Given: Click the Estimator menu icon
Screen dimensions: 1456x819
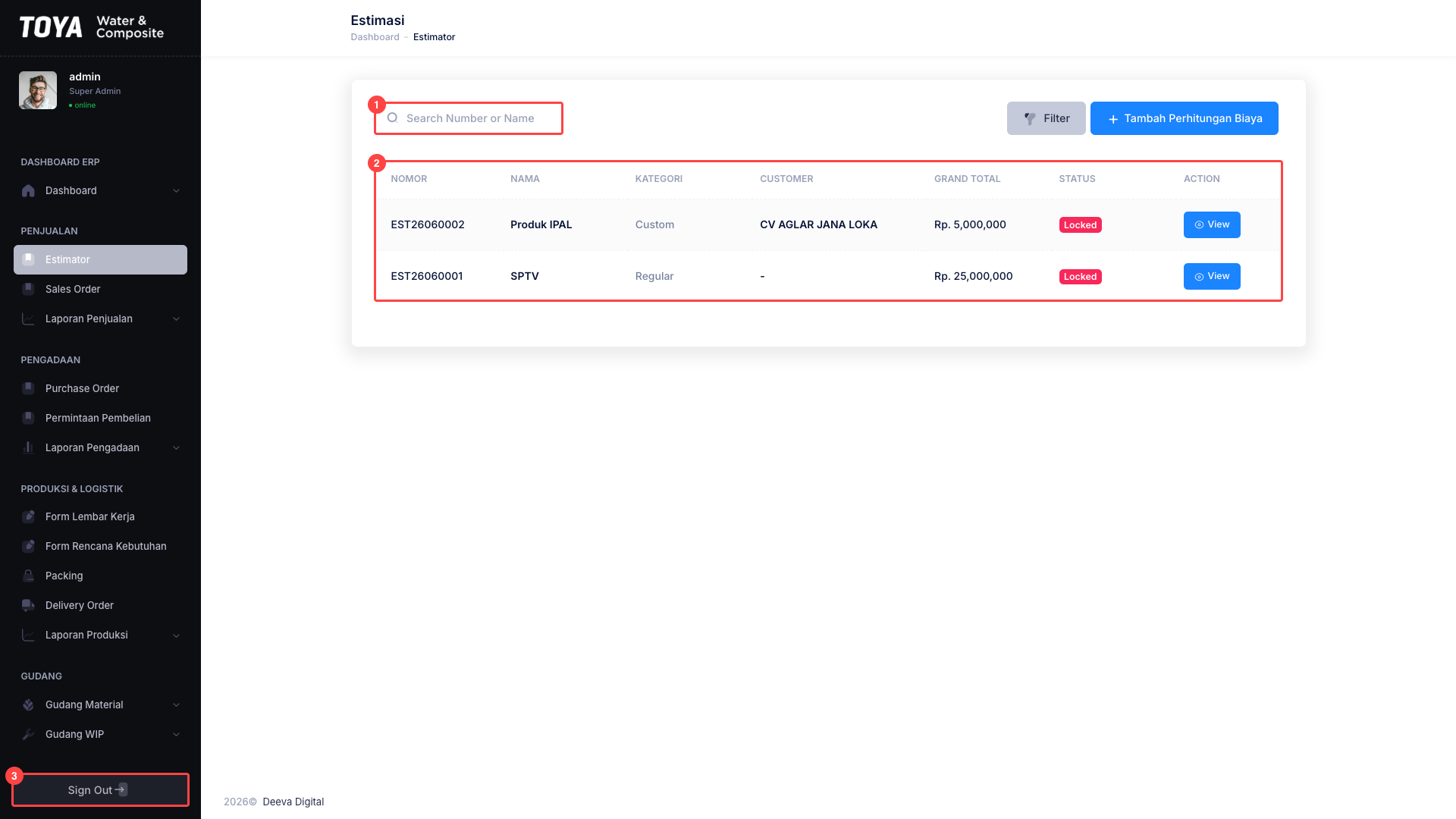Looking at the screenshot, I should point(28,259).
